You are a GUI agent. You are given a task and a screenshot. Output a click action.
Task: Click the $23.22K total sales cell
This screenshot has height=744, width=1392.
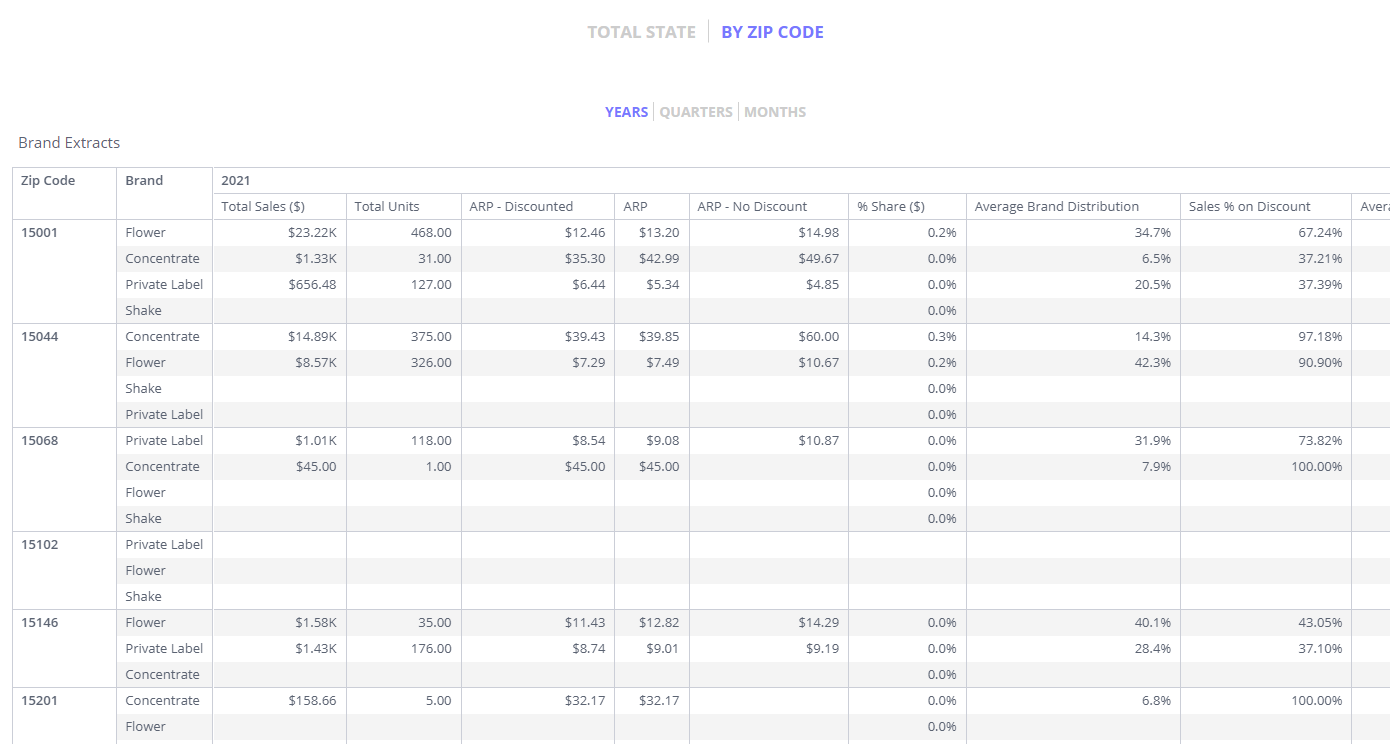point(312,233)
